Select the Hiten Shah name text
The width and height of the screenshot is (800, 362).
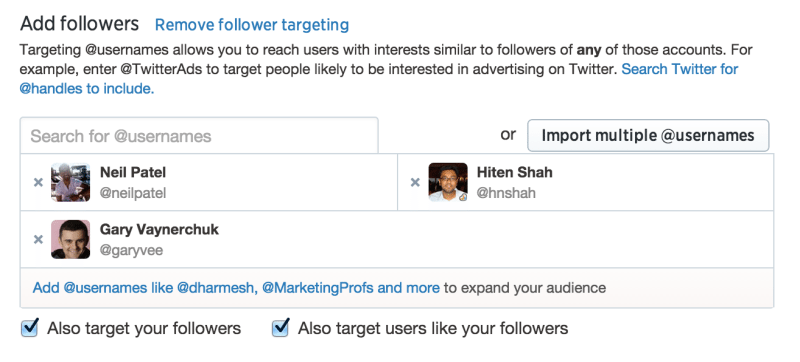515,172
